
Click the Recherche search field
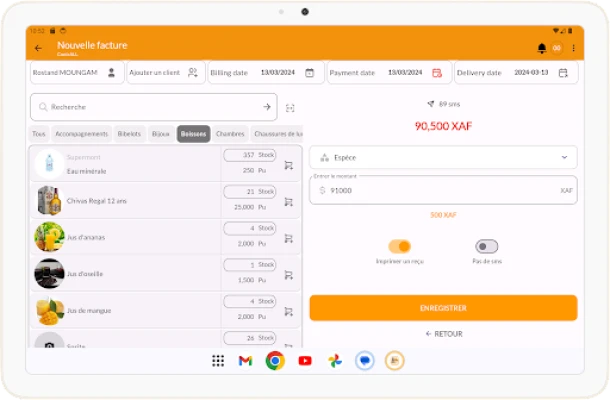click(x=150, y=107)
